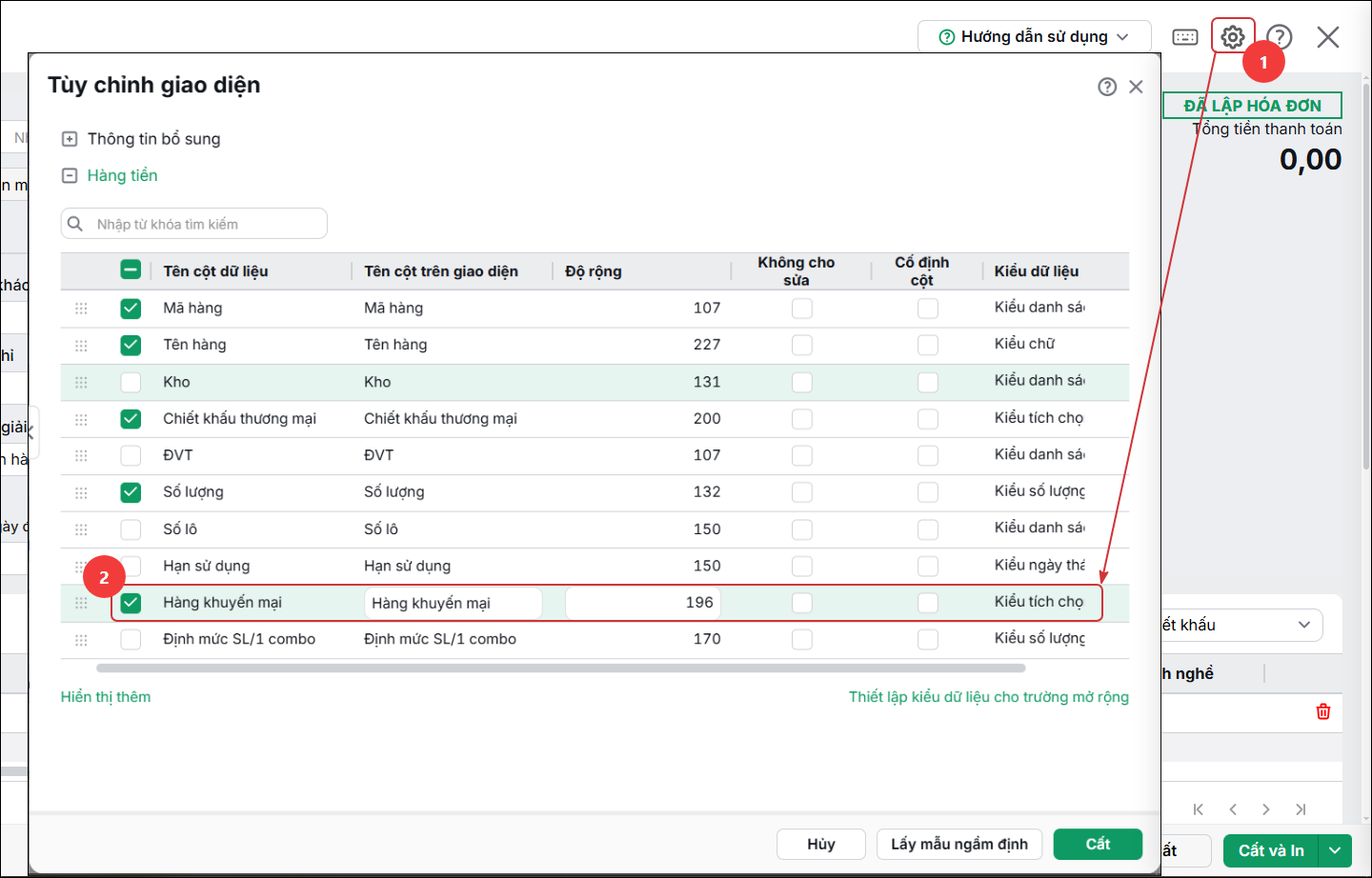Tick Cố định cột for Tên hàng
The image size is (1372, 878).
(x=928, y=345)
